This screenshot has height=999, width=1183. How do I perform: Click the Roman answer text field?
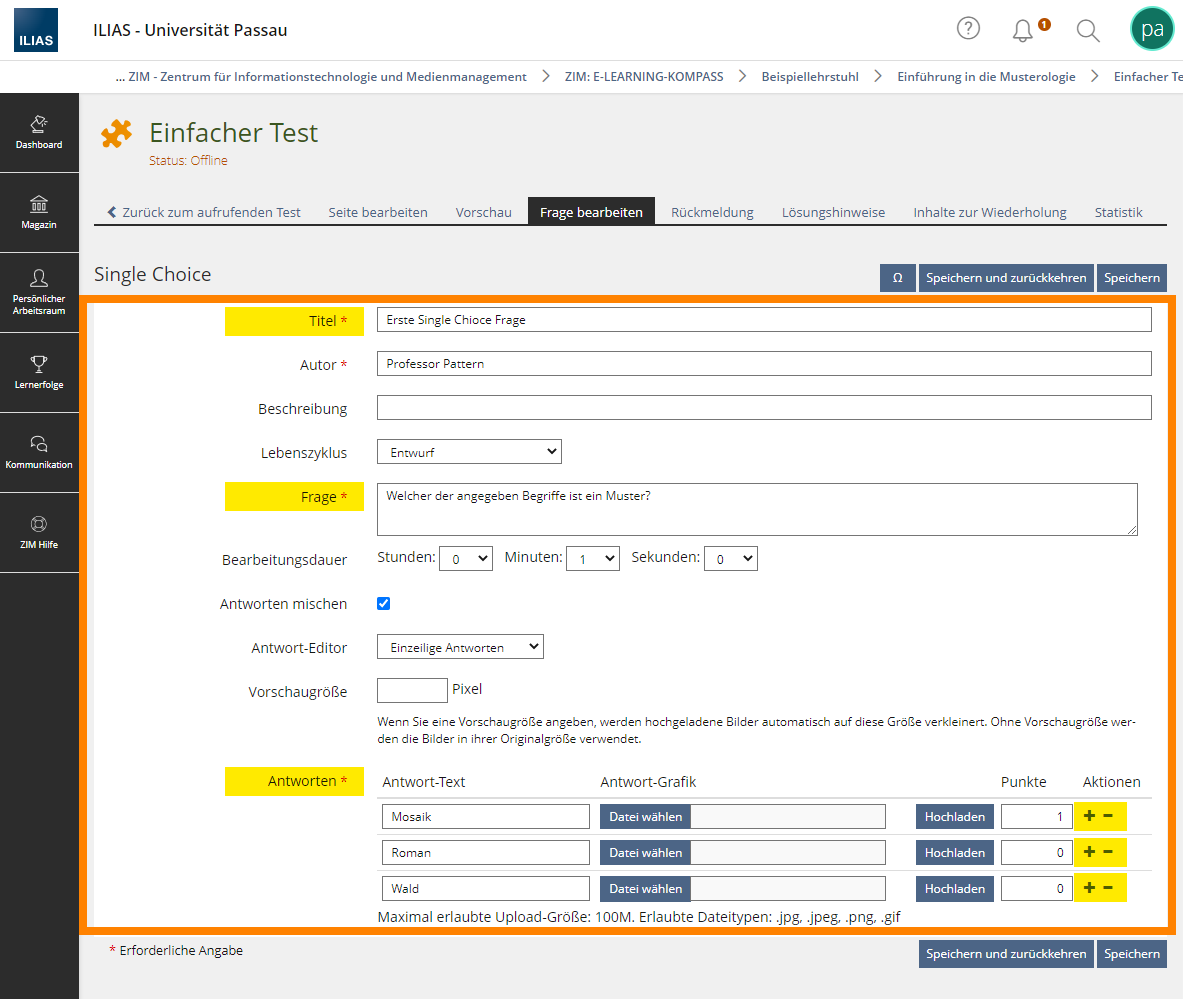tap(486, 853)
